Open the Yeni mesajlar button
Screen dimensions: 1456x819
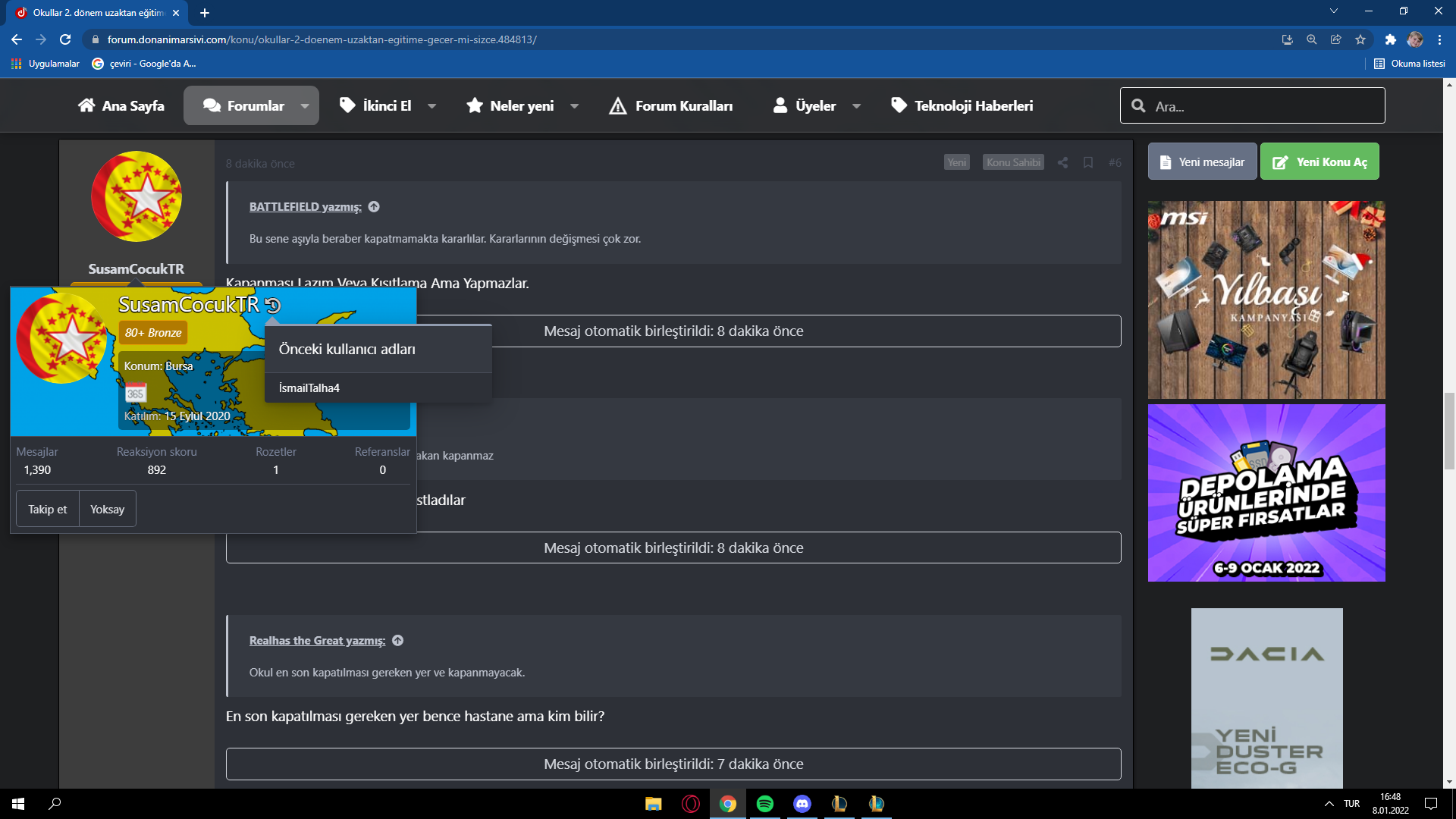pos(1202,162)
